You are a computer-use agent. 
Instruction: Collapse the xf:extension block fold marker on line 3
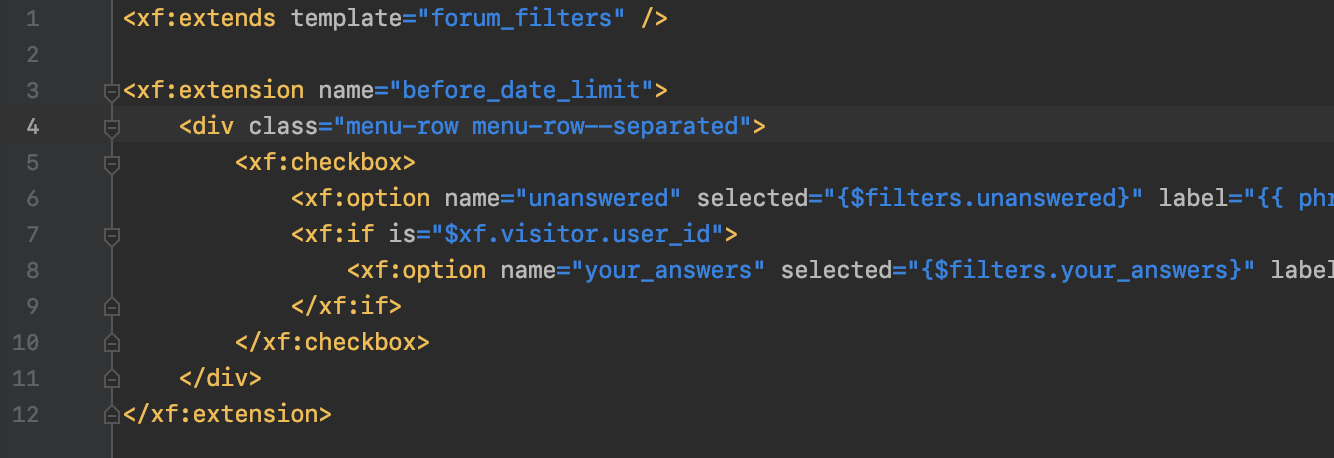pos(111,91)
